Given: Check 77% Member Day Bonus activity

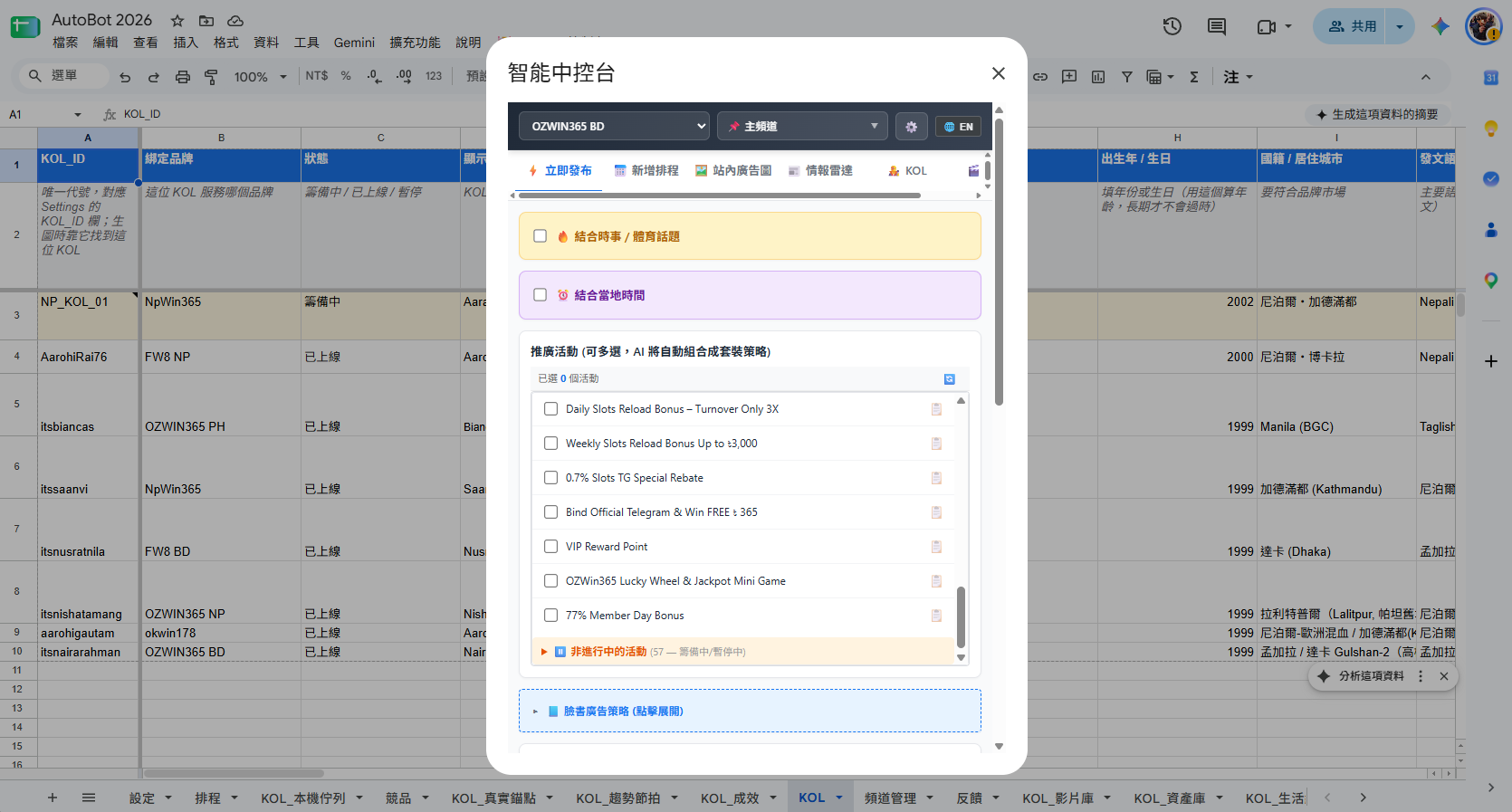Looking at the screenshot, I should click(x=550, y=616).
